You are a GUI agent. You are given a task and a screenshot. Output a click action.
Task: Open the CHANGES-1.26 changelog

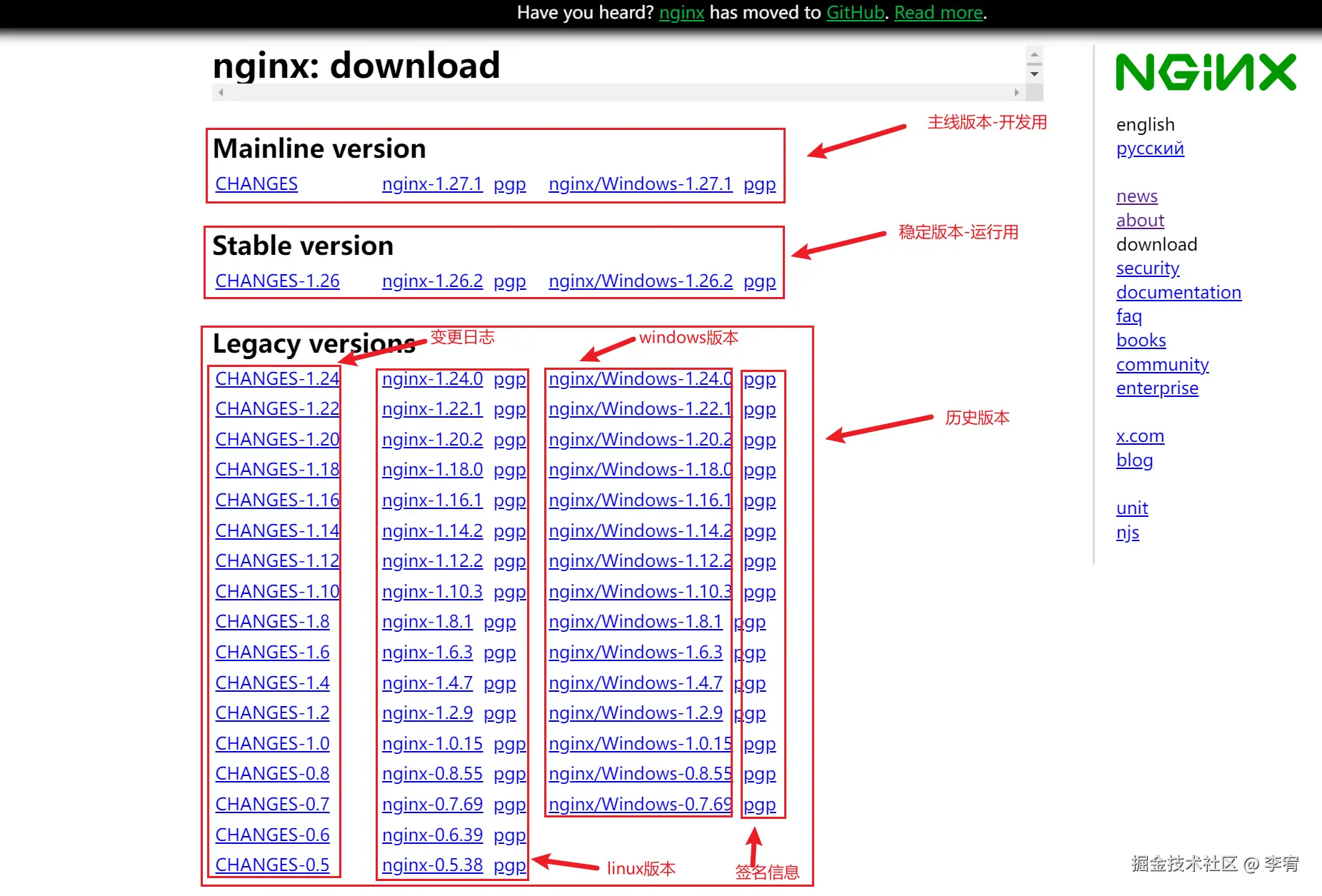point(277,281)
